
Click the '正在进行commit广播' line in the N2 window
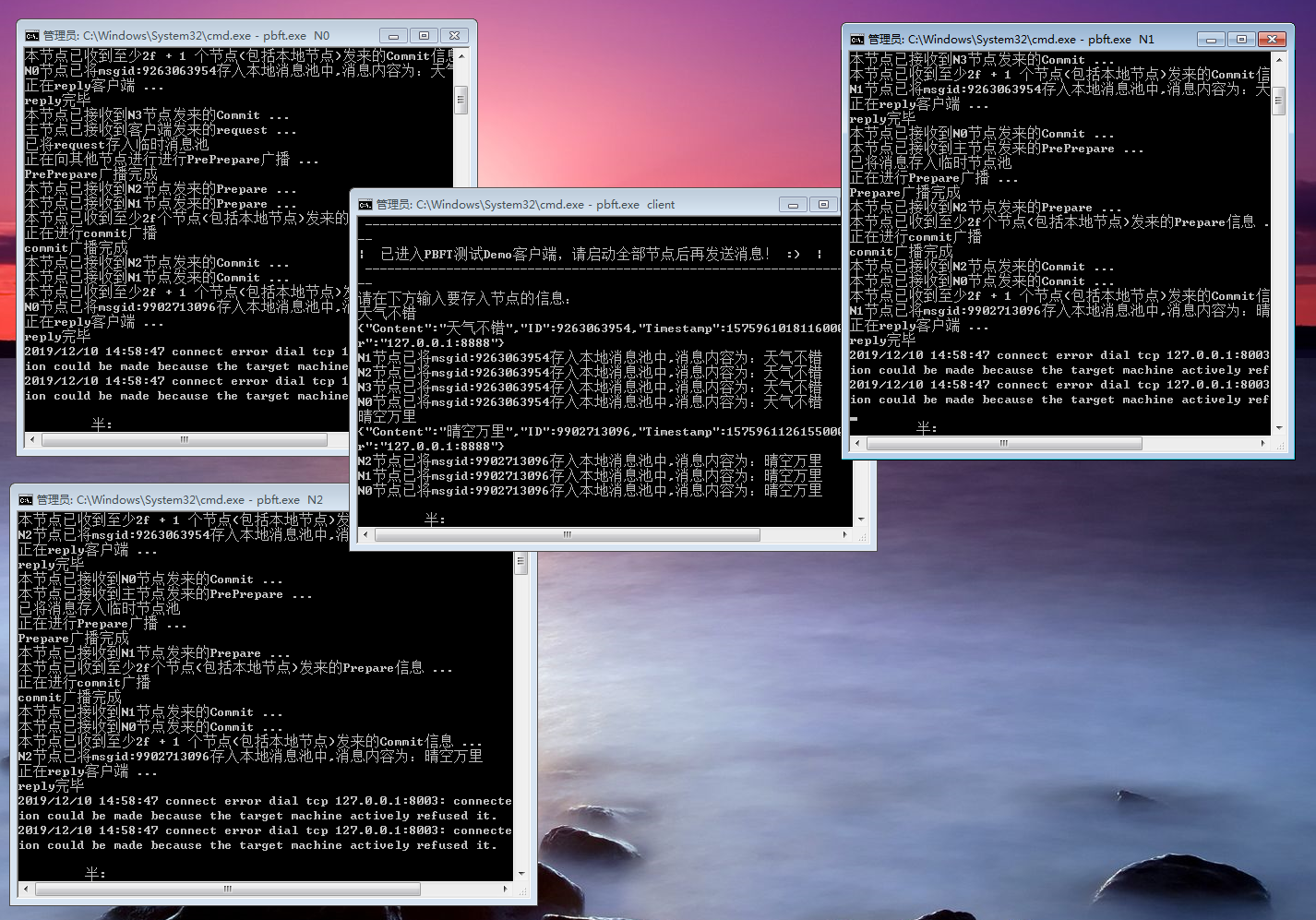click(x=84, y=683)
